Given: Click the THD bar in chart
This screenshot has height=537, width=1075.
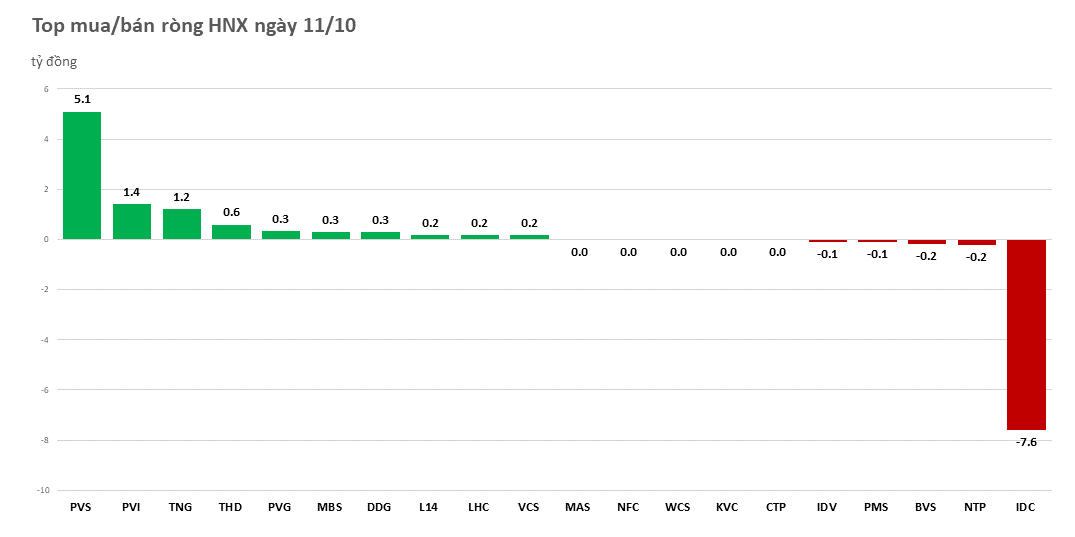Looking at the screenshot, I should [x=231, y=232].
